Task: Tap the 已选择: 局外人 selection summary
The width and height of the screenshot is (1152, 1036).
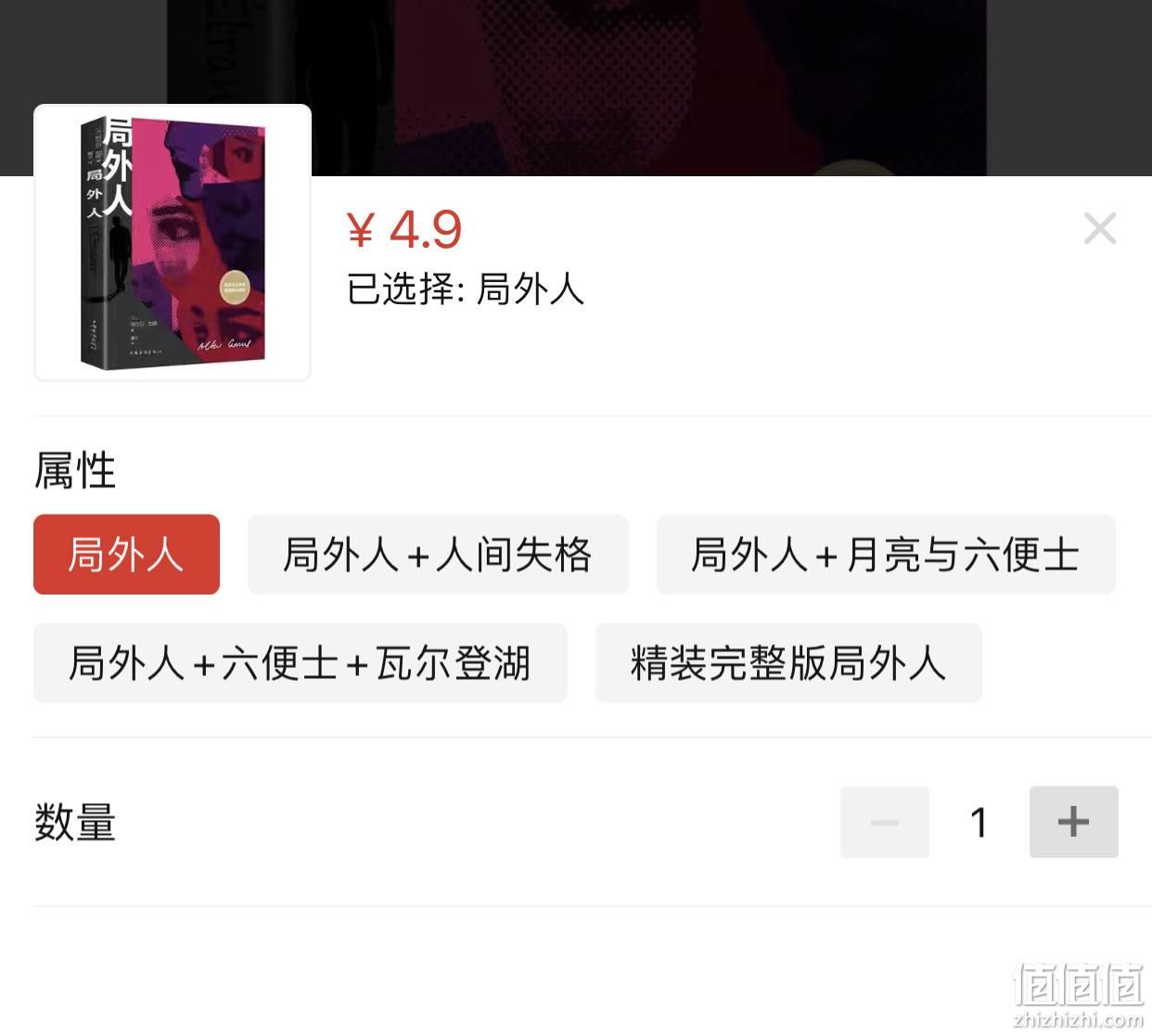Action: pyautogui.click(x=466, y=289)
